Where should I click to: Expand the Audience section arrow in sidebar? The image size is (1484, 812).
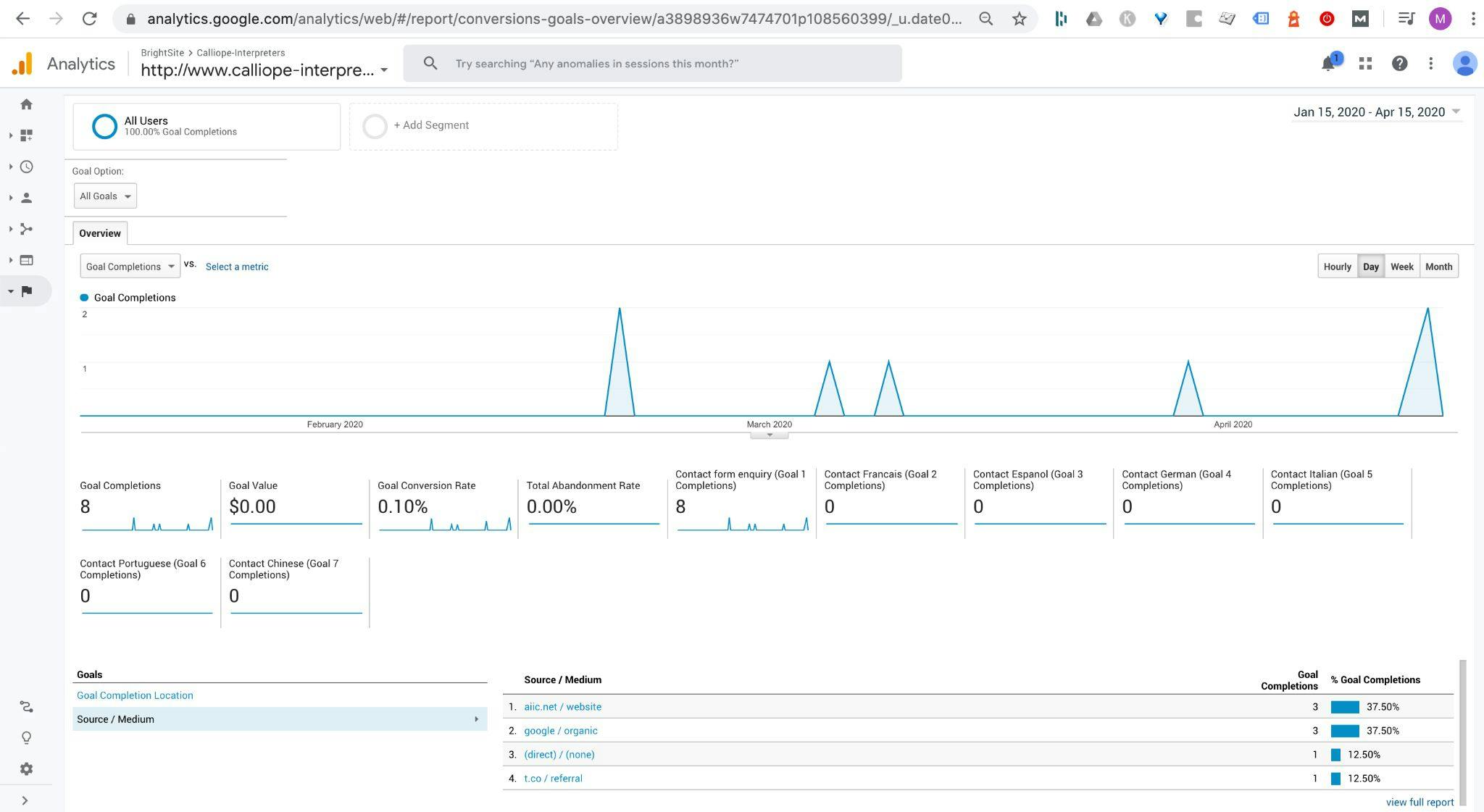point(10,198)
